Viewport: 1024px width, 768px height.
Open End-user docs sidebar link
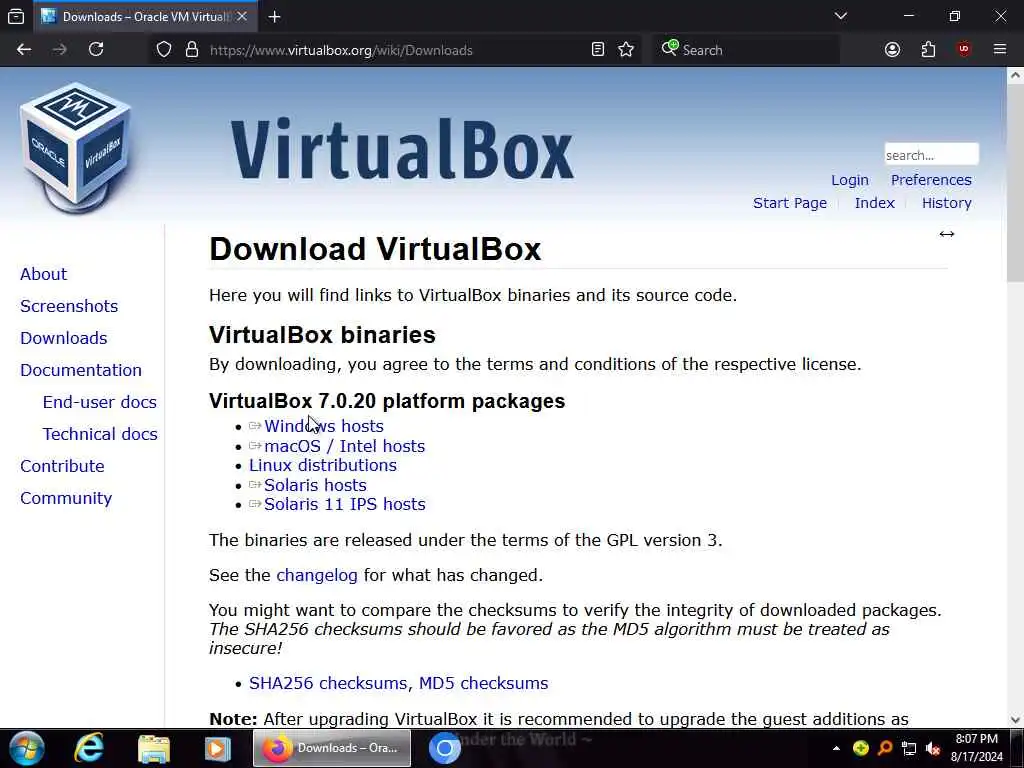click(x=100, y=402)
